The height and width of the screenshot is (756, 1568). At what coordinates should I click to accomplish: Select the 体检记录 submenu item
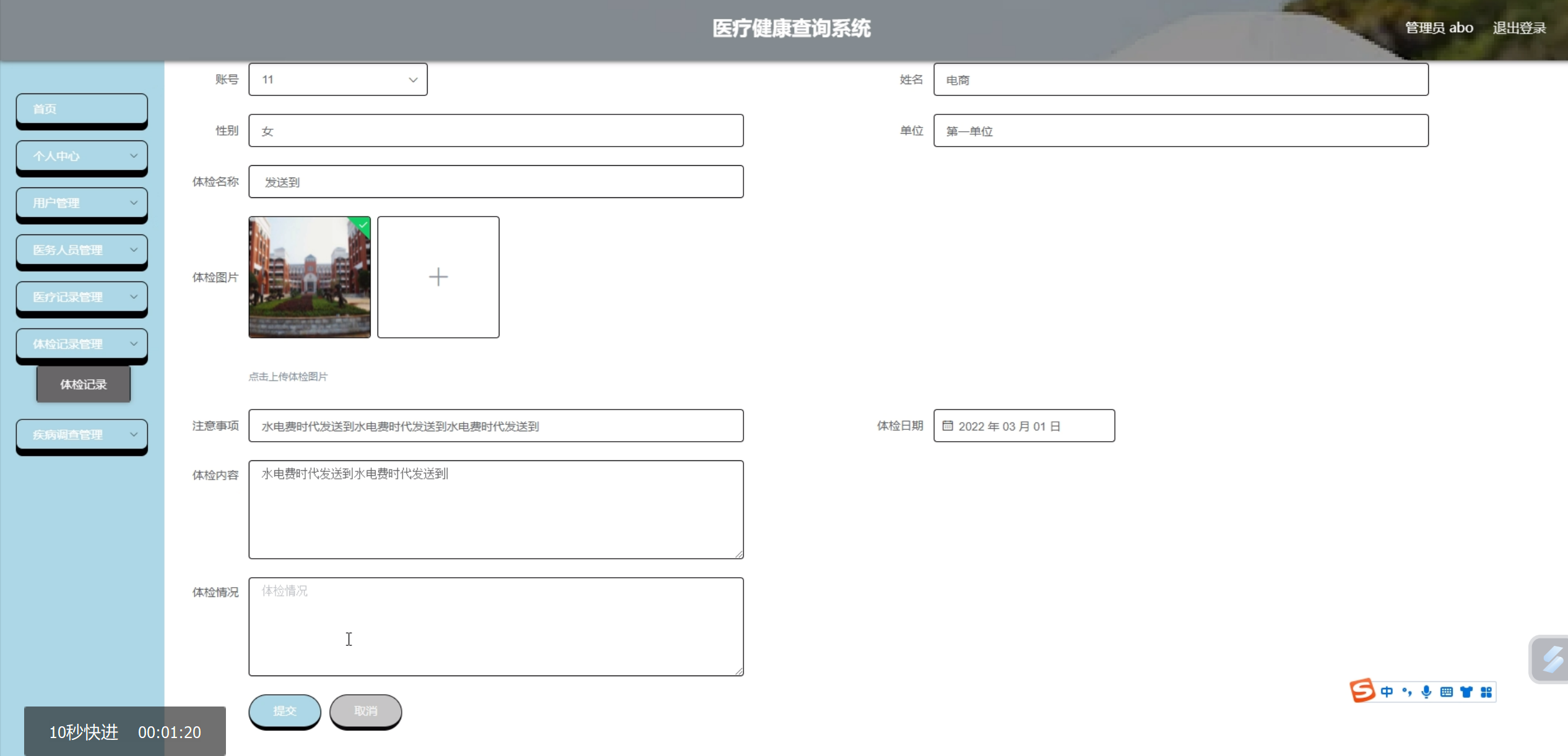click(x=83, y=384)
